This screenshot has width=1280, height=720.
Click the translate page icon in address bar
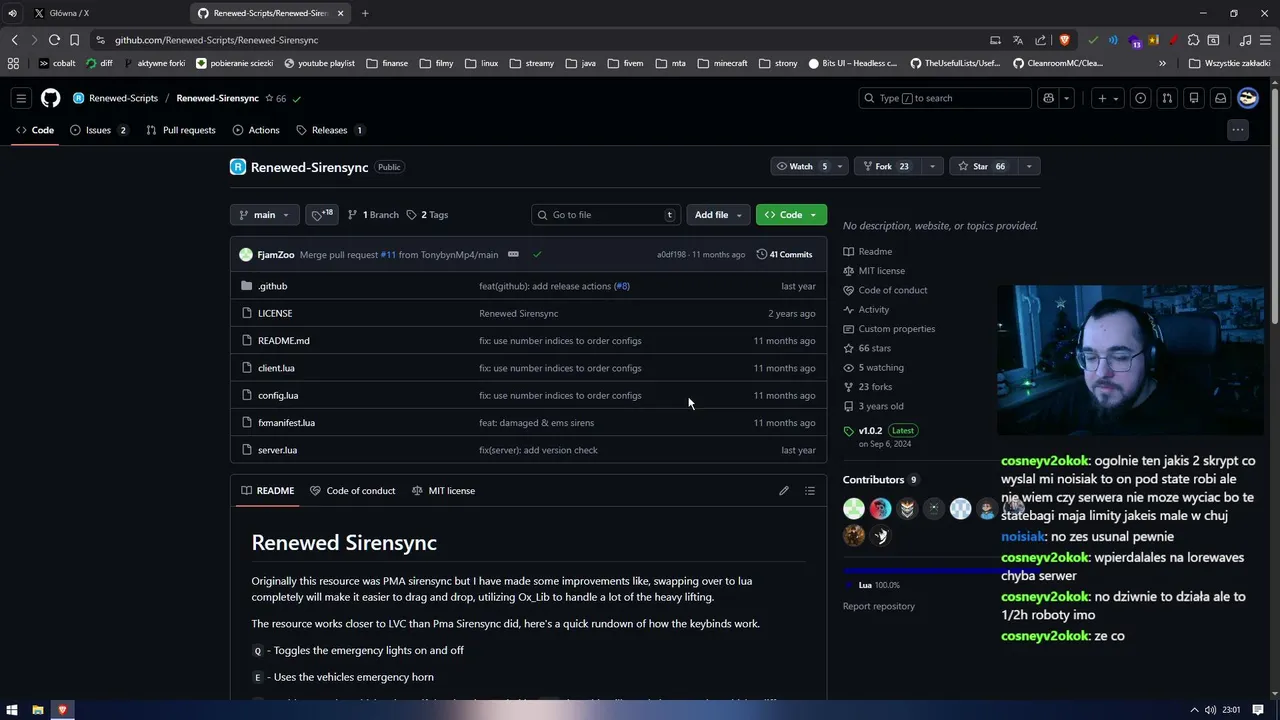(1018, 40)
